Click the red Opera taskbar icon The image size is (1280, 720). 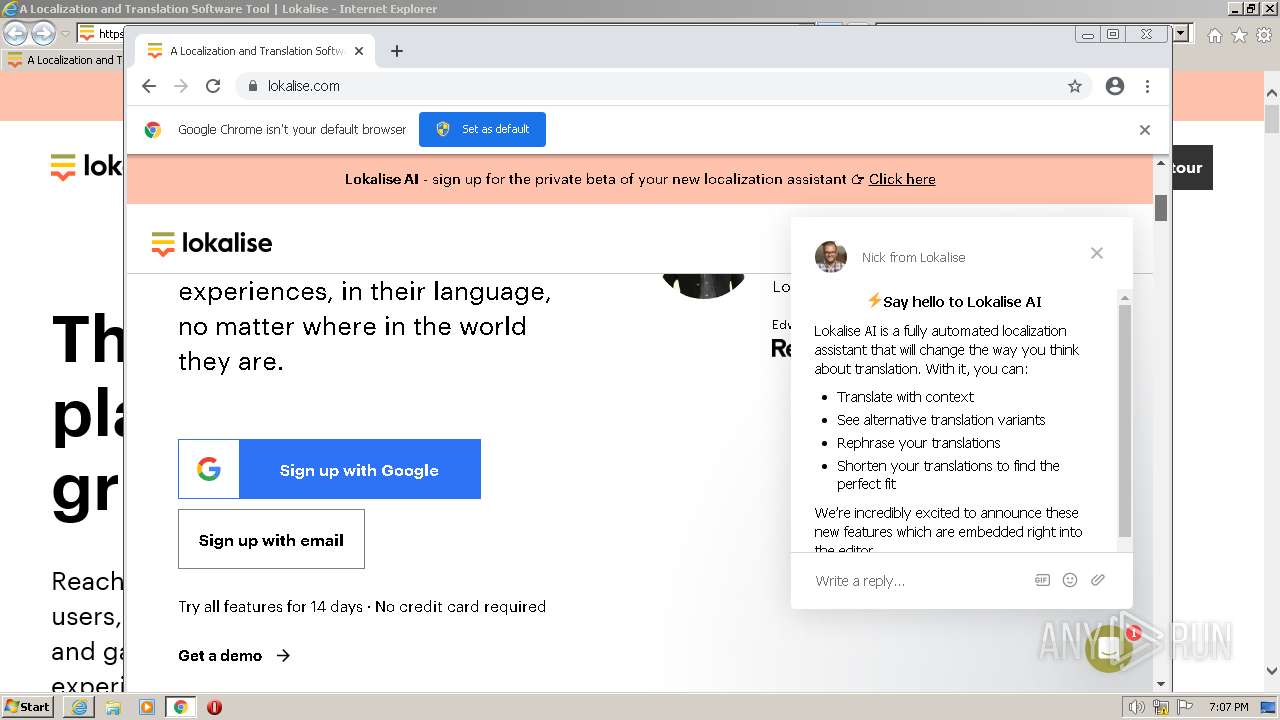pos(214,707)
